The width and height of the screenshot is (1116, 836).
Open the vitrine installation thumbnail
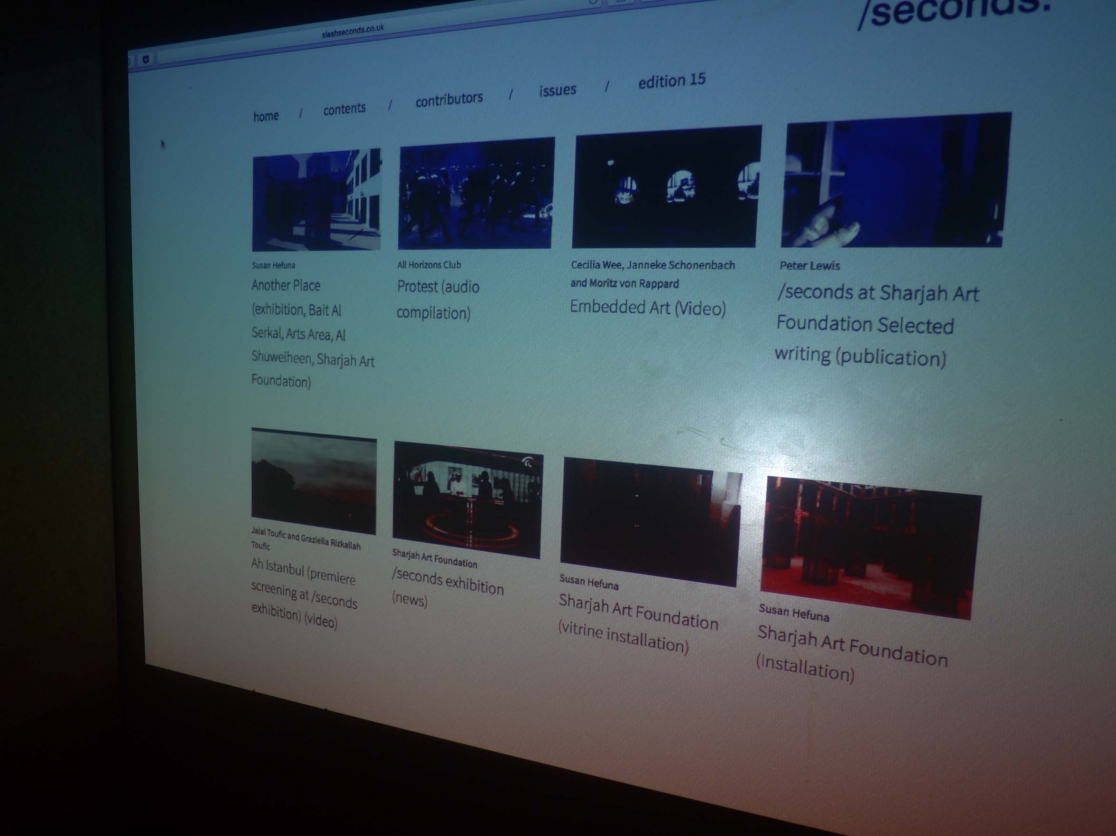tap(651, 522)
